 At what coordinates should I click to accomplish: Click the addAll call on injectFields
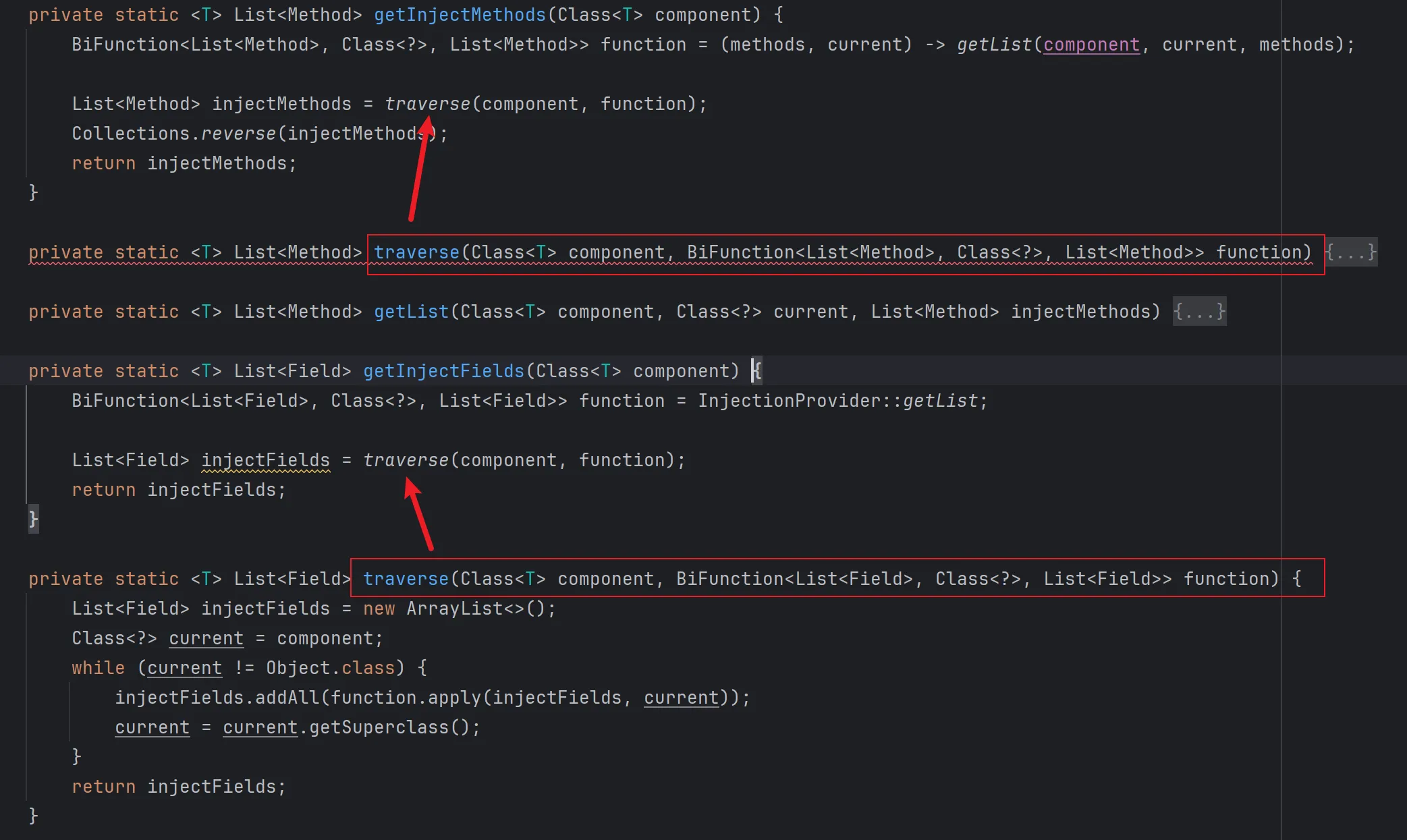287,698
